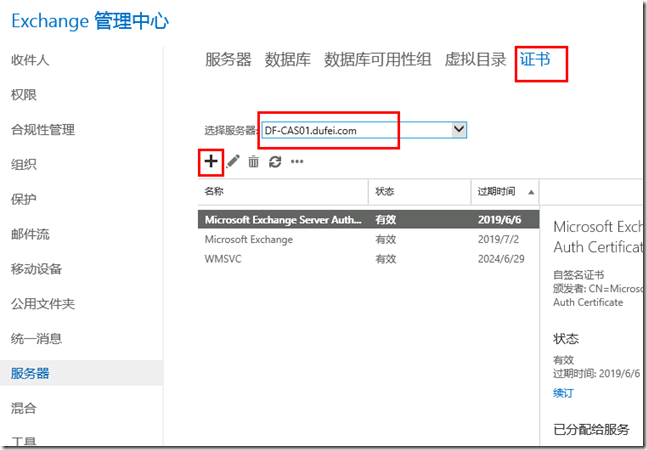Click the plus icon to add new certificate
This screenshot has width=647, height=450.
[211, 161]
